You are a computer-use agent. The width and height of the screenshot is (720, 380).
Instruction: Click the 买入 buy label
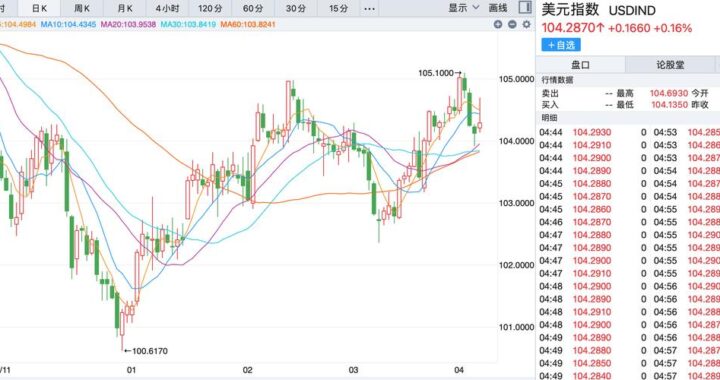(550, 105)
